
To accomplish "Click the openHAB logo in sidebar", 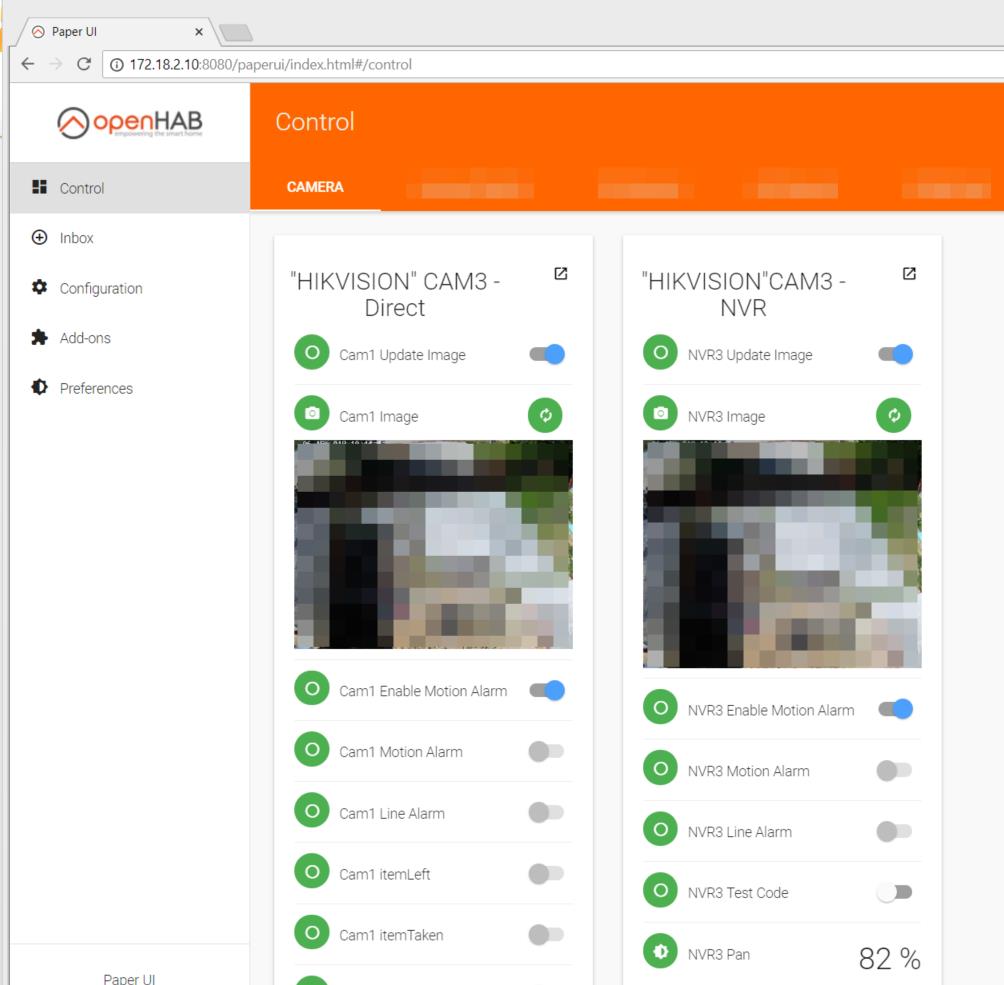I will click(x=129, y=122).
